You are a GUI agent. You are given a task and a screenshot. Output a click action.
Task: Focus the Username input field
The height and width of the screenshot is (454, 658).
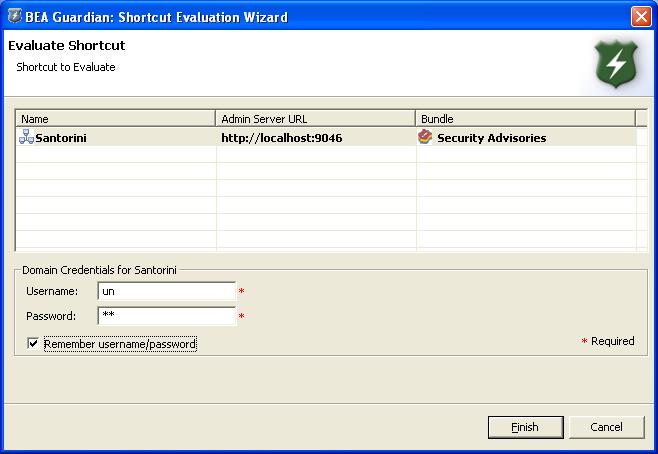pyautogui.click(x=167, y=291)
